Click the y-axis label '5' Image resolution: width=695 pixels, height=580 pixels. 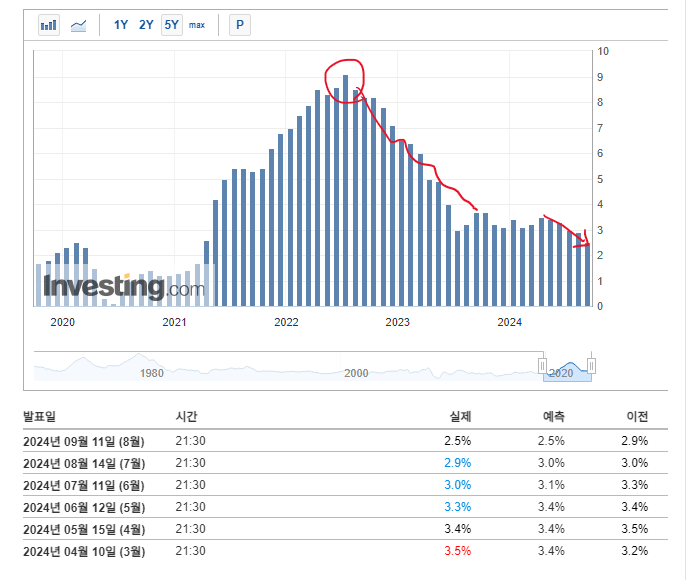coord(600,179)
